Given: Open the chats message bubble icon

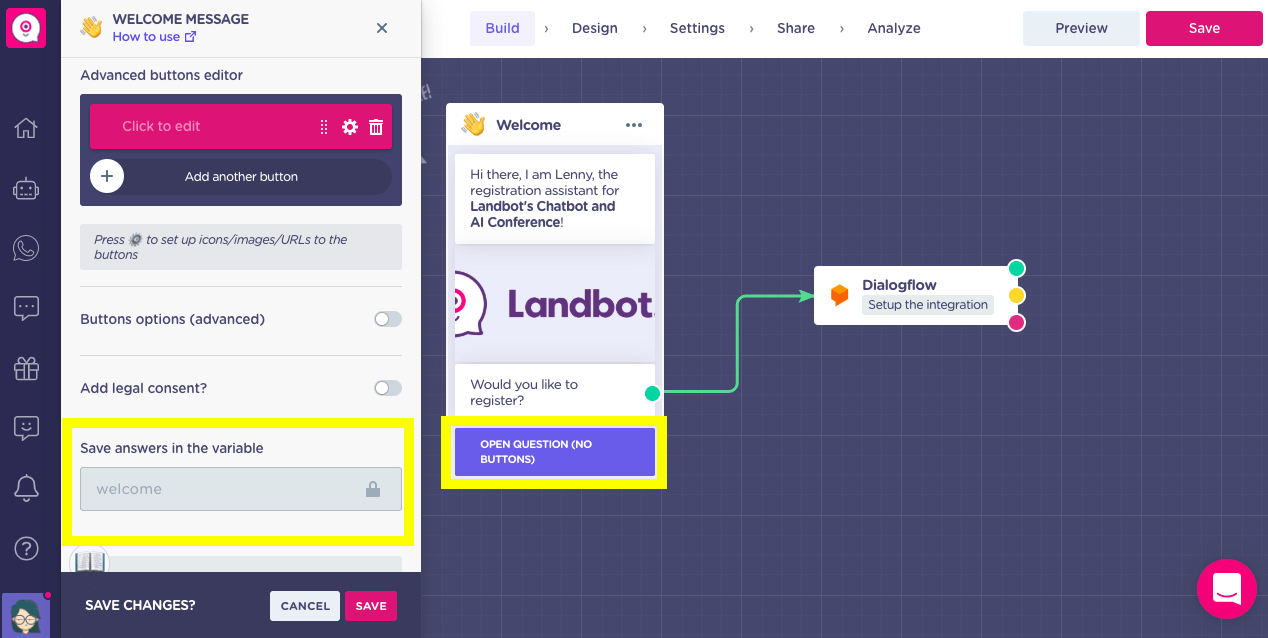Looking at the screenshot, I should [26, 308].
